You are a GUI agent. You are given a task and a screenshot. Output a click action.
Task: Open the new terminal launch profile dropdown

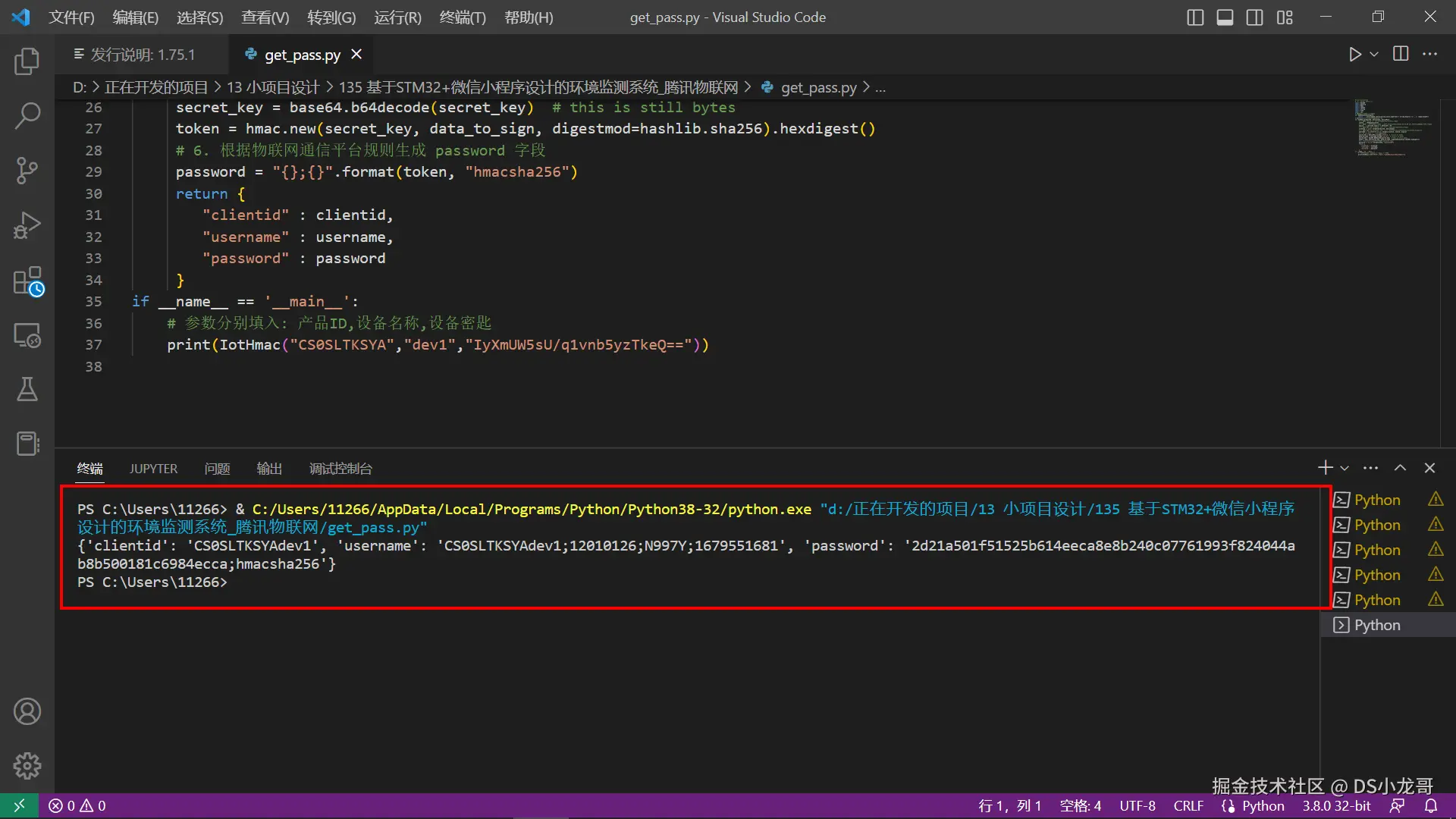(1345, 468)
